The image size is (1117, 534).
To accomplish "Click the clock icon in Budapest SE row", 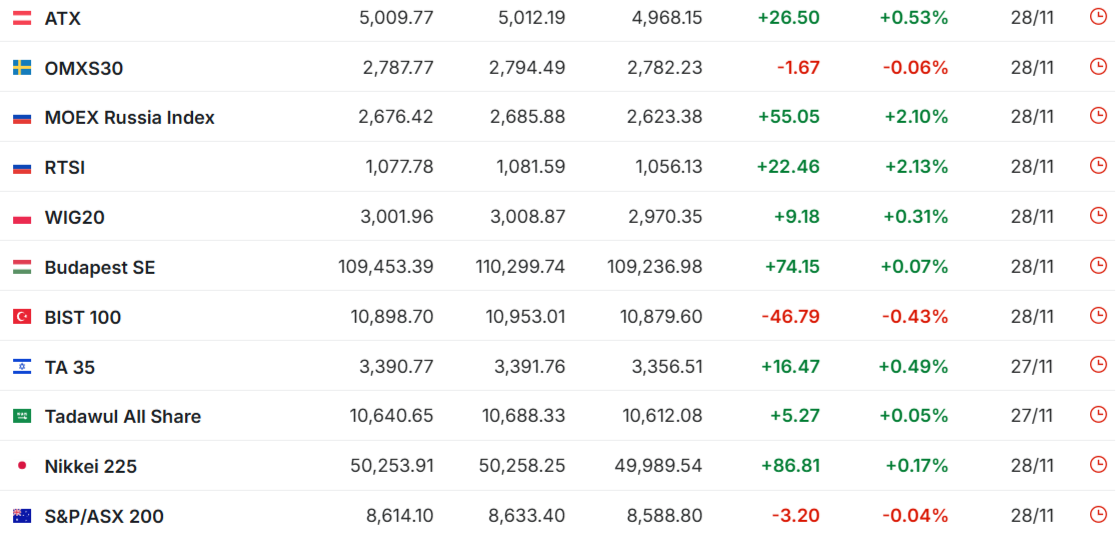I will click(x=1098, y=266).
